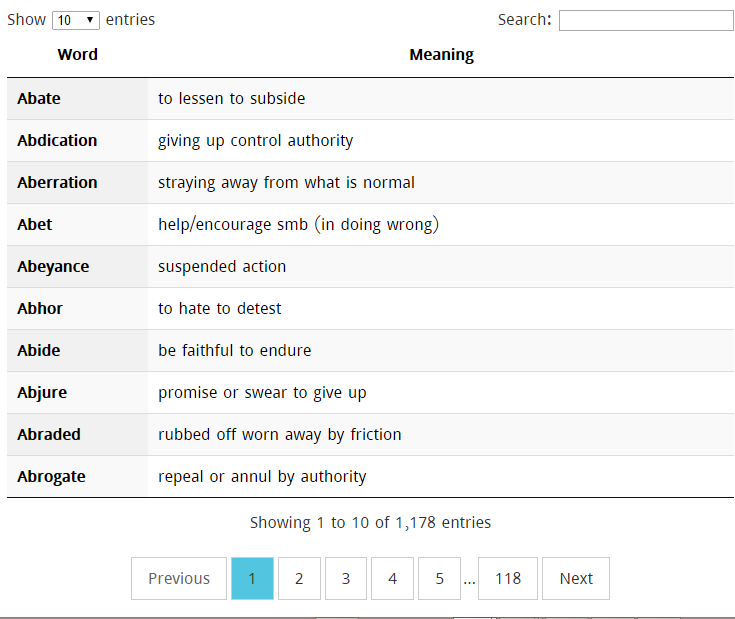Sort table by Meaning column header
The width and height of the screenshot is (735, 619).
click(441, 55)
